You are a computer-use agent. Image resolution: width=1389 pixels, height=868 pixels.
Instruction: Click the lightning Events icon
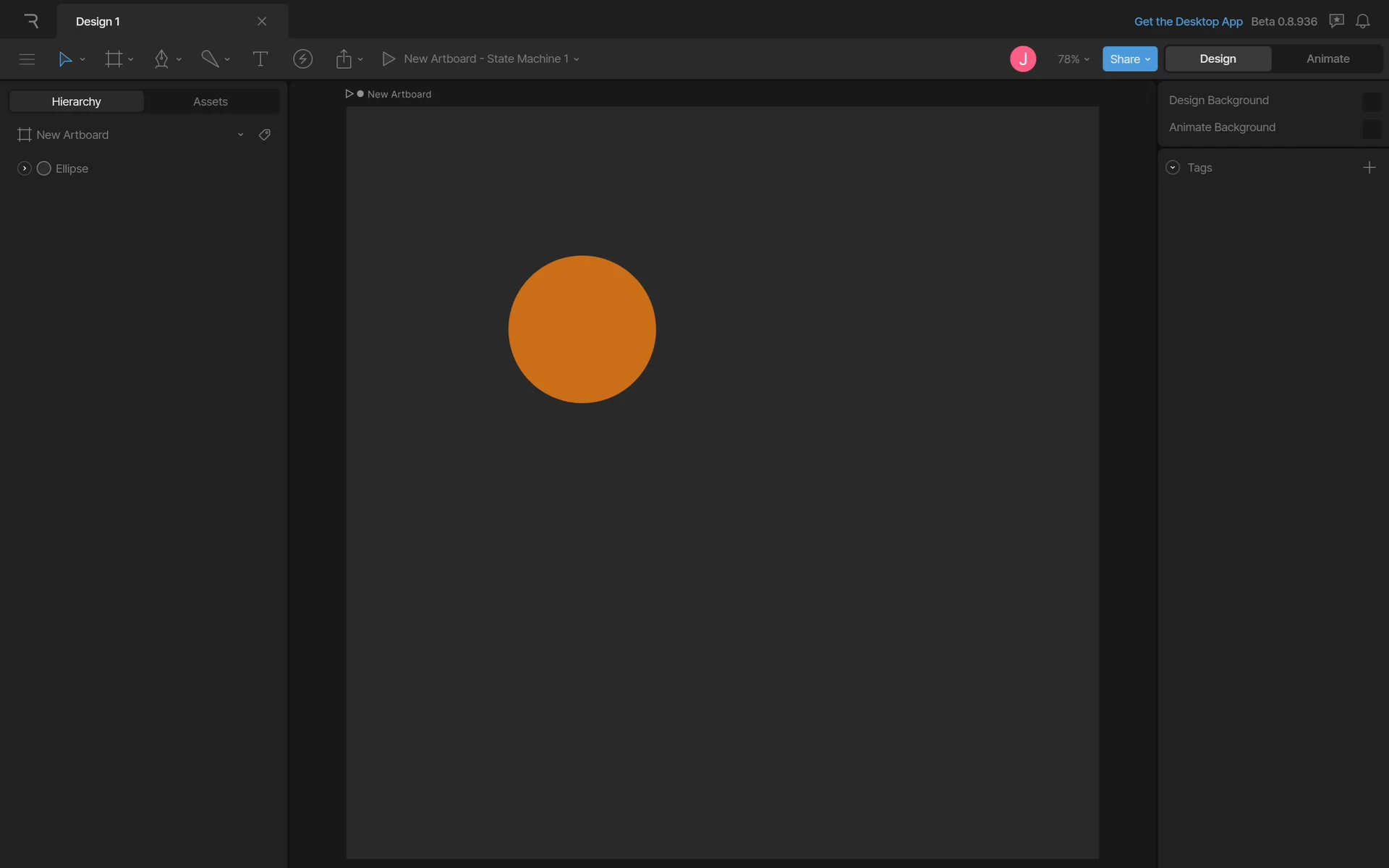click(302, 59)
